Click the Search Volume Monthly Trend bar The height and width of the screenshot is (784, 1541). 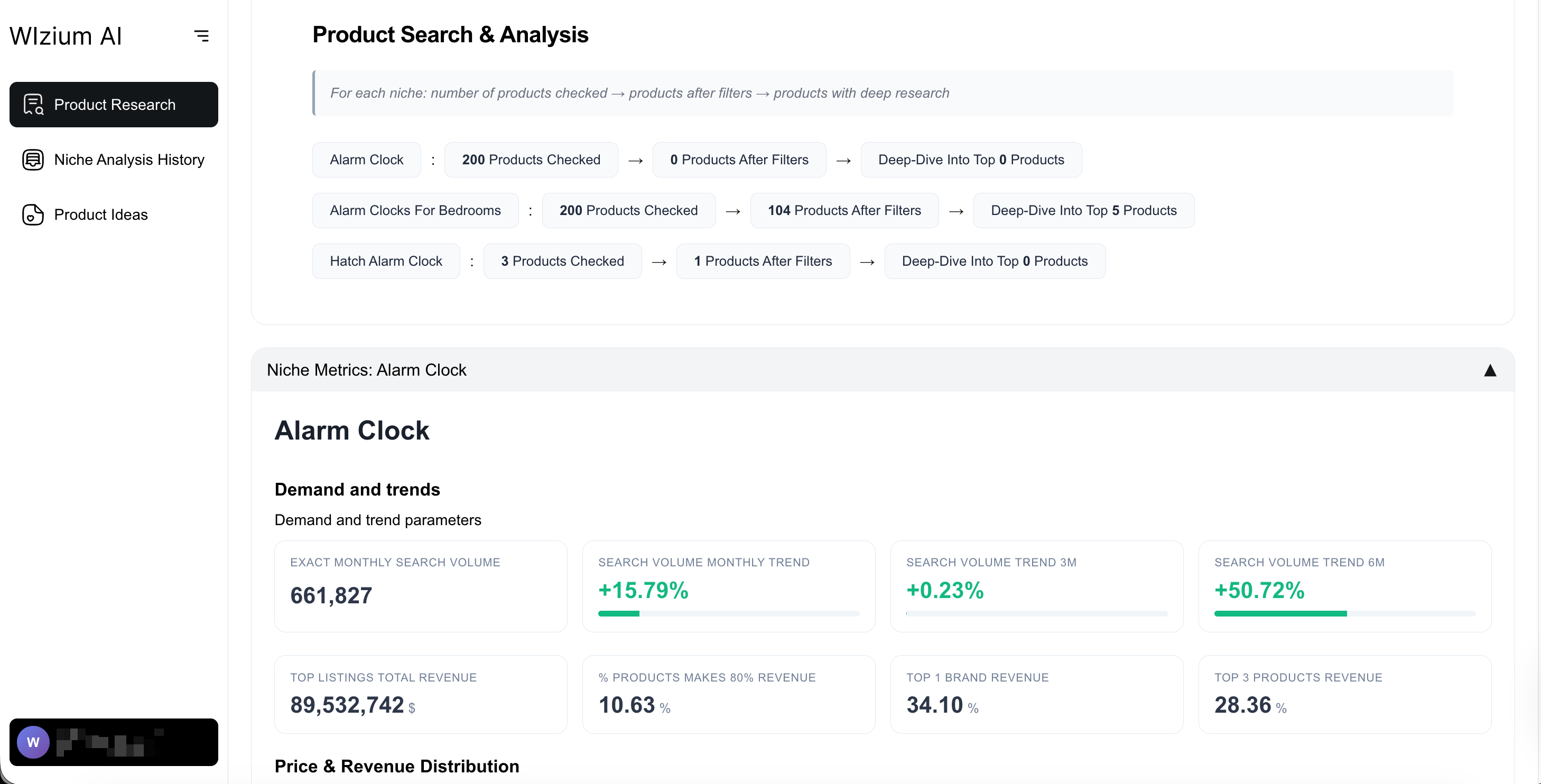point(728,613)
